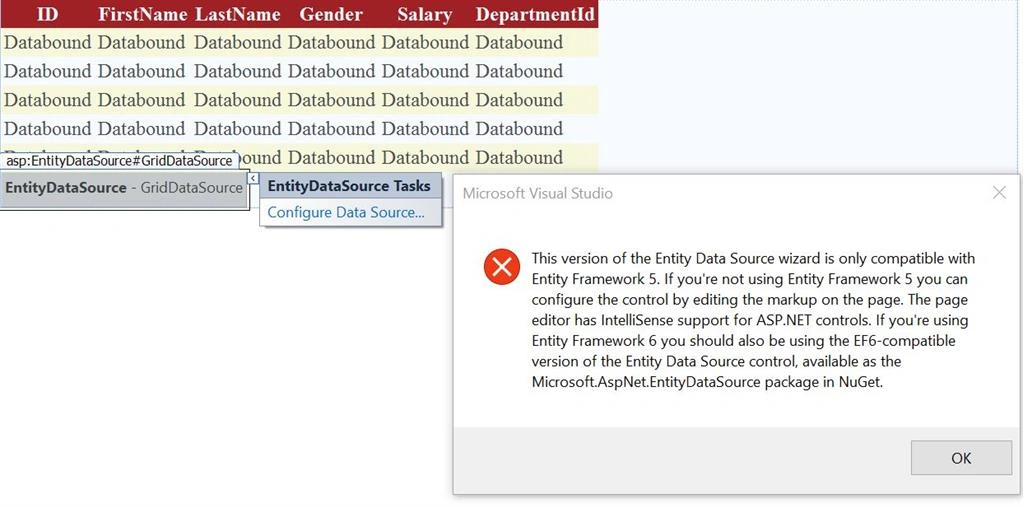Select the LastName column header
1023x508 pixels.
[237, 14]
